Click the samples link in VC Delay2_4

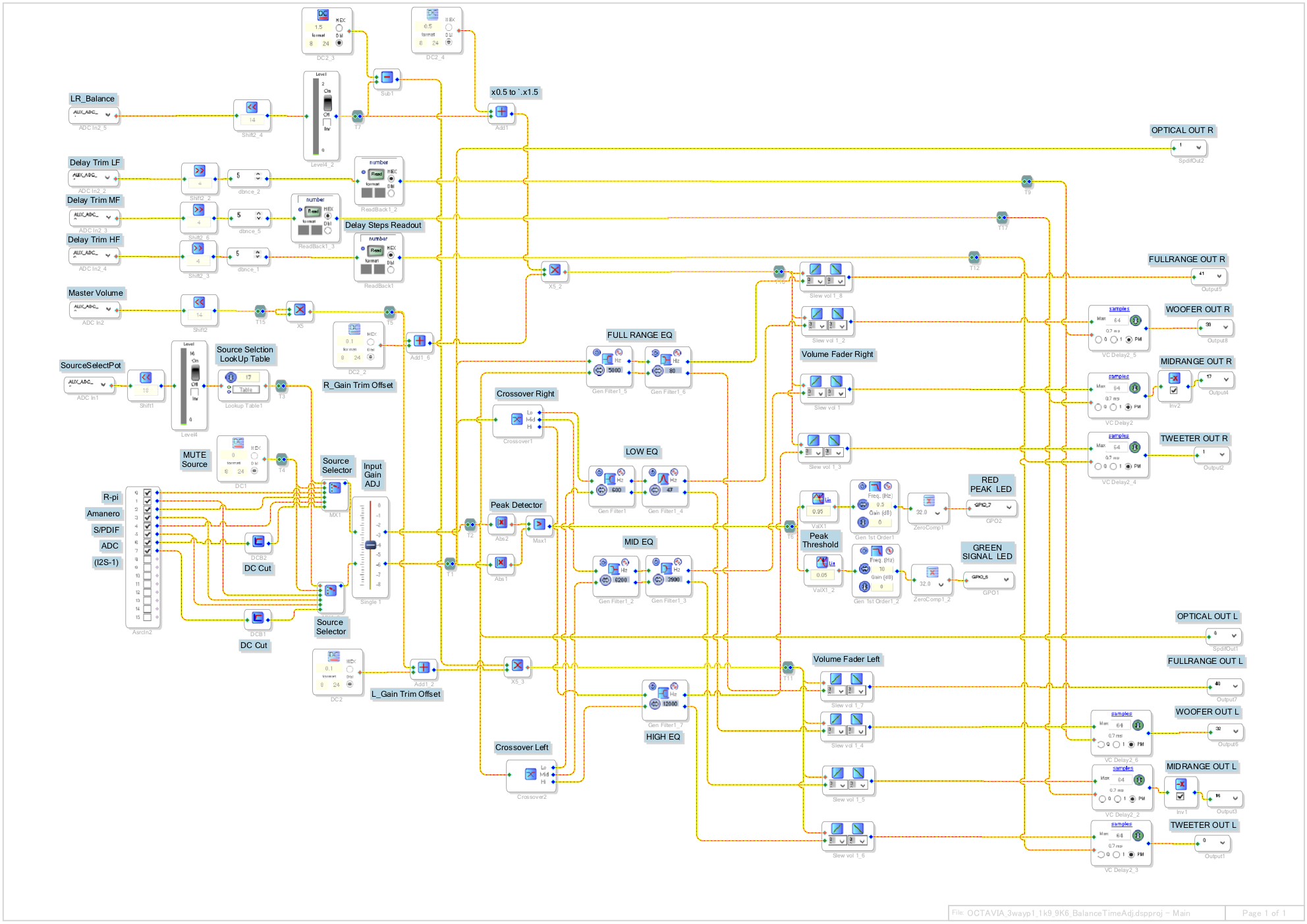click(1119, 436)
